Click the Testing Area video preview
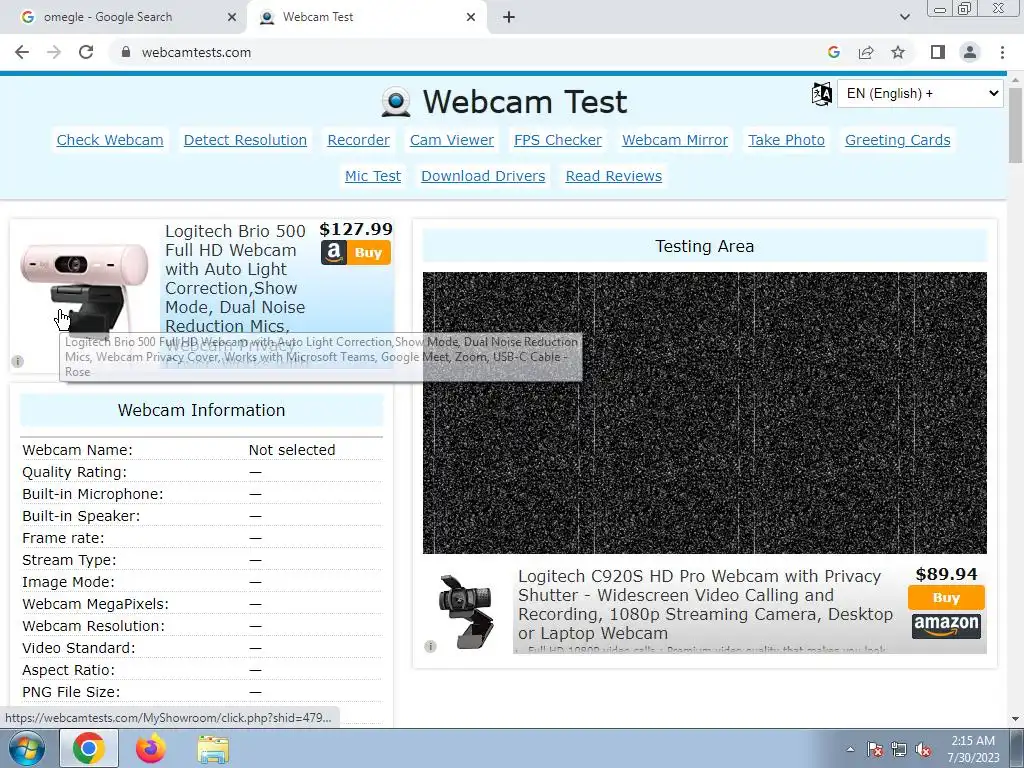 705,413
